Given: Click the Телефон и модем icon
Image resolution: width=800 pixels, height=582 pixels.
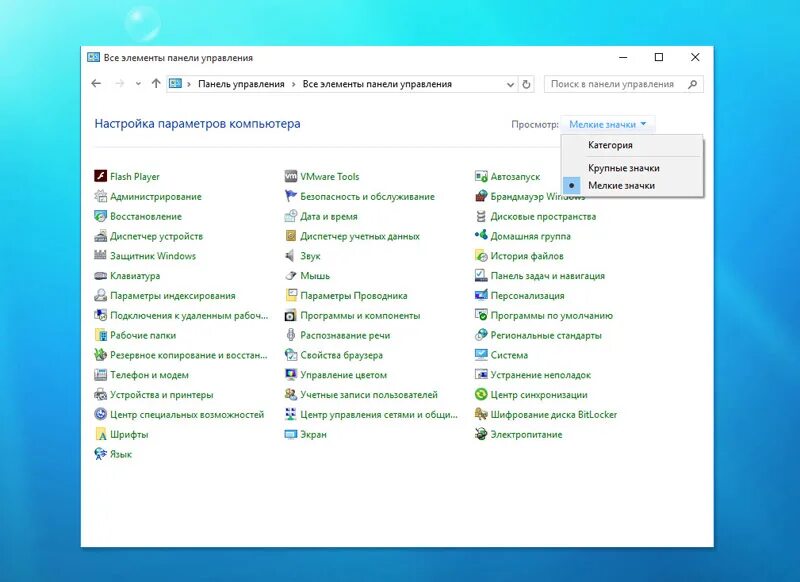Looking at the screenshot, I should (x=101, y=375).
